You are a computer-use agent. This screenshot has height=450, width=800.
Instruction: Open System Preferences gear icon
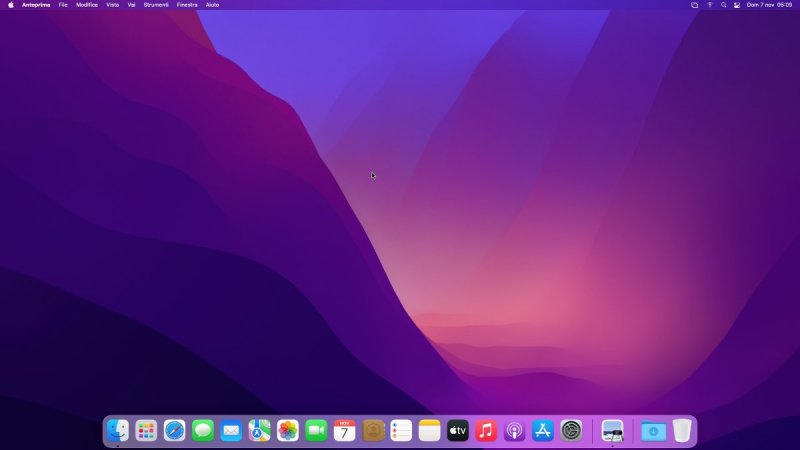pyautogui.click(x=571, y=431)
